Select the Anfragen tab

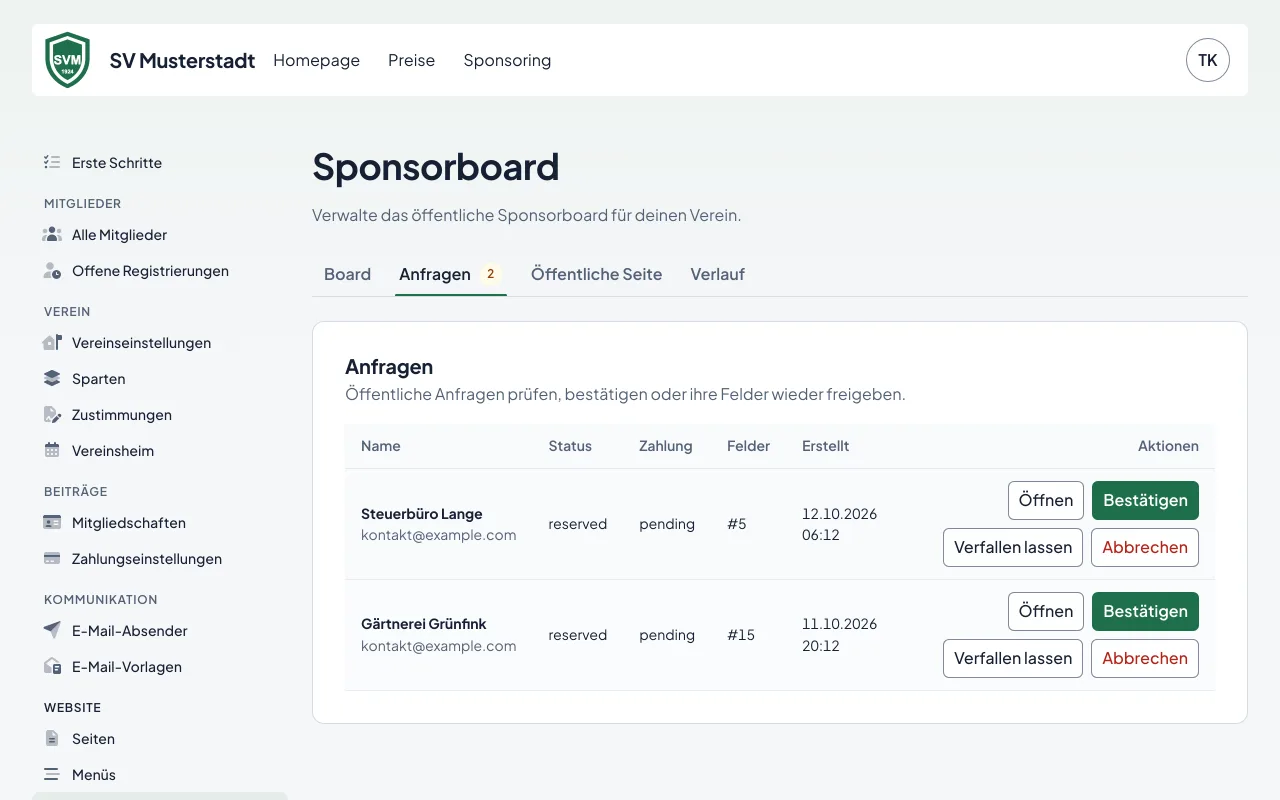pos(451,274)
